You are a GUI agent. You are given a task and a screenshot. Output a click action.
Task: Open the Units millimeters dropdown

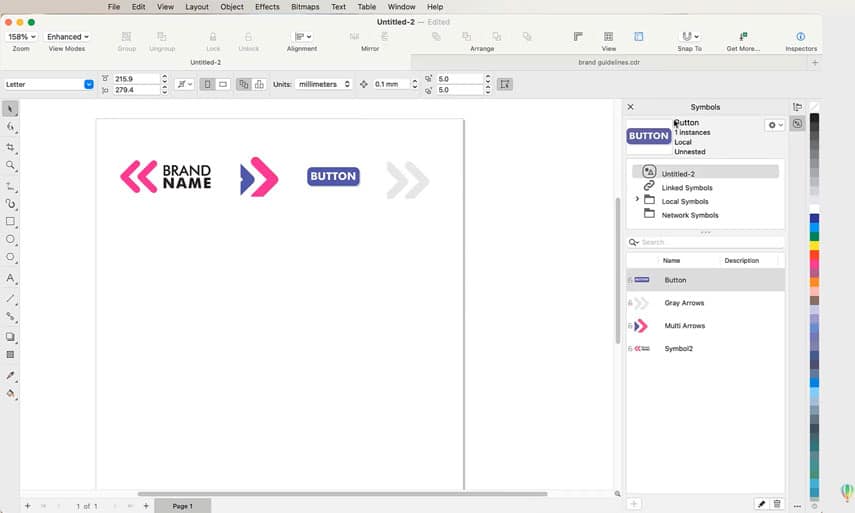tap(324, 84)
